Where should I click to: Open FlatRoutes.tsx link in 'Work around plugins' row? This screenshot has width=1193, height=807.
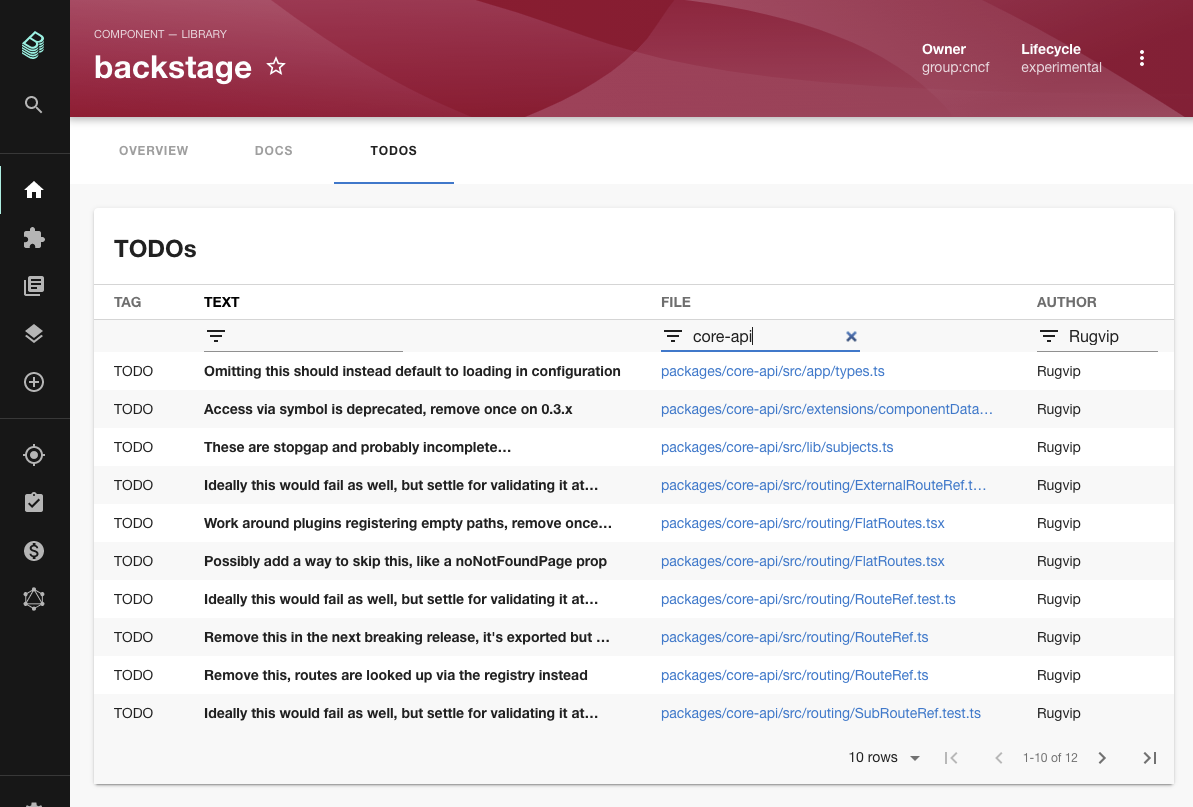click(803, 523)
